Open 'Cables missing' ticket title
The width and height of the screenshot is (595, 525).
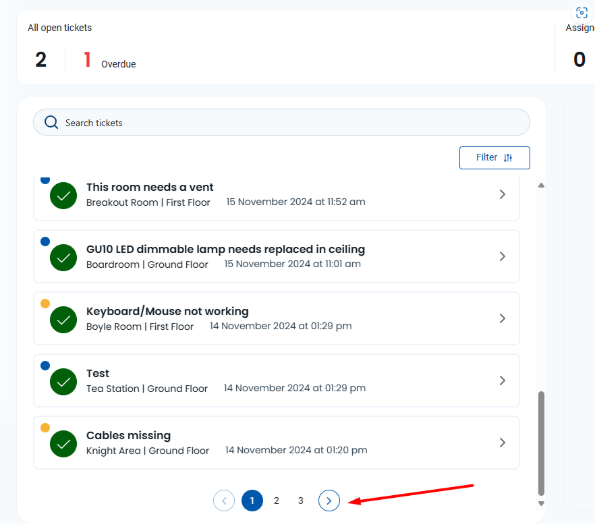click(128, 435)
